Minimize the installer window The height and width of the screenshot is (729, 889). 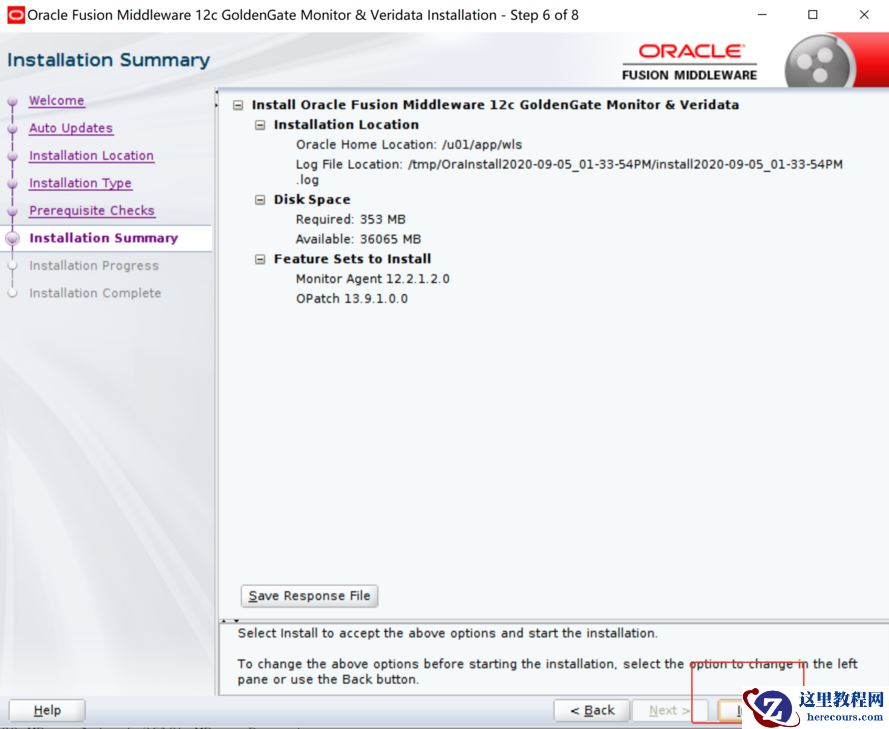762,15
